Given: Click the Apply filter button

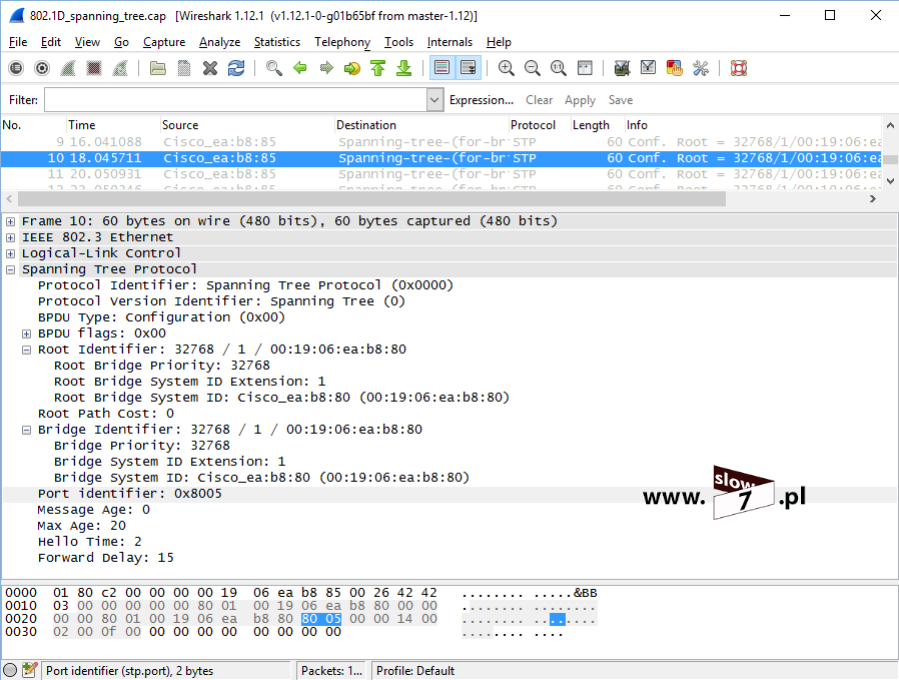Looking at the screenshot, I should (x=580, y=100).
